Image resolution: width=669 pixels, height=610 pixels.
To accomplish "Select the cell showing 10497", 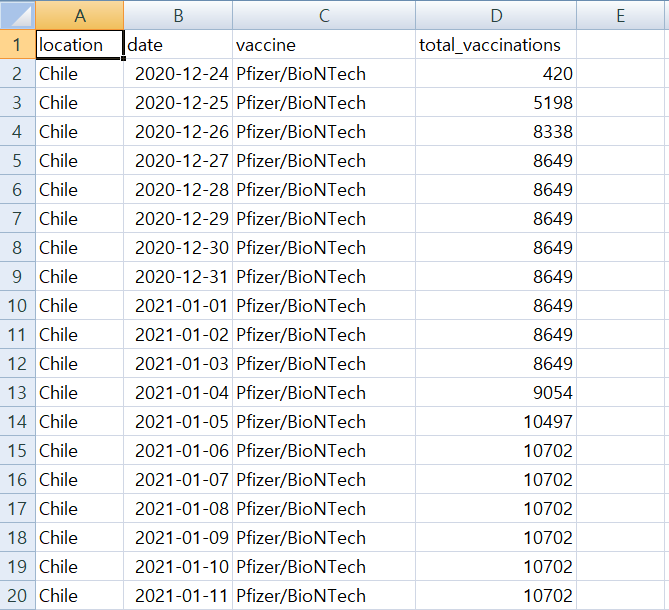I will click(x=496, y=421).
